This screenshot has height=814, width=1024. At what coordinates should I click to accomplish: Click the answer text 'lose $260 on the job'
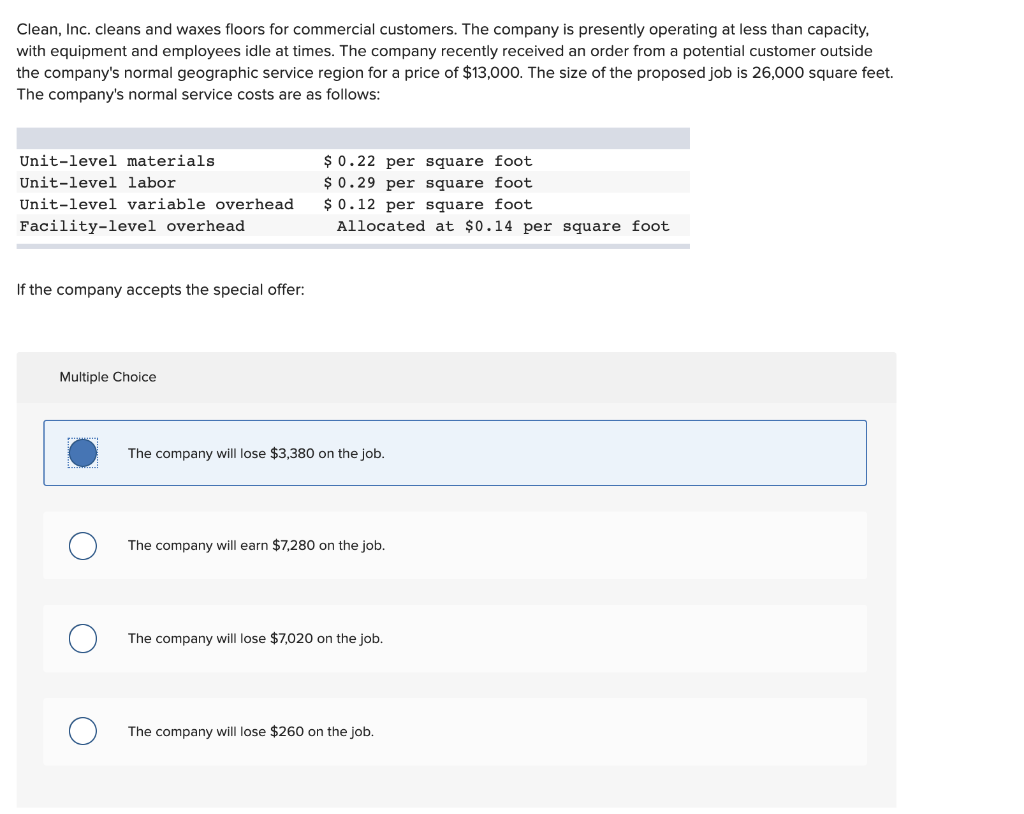(x=250, y=731)
